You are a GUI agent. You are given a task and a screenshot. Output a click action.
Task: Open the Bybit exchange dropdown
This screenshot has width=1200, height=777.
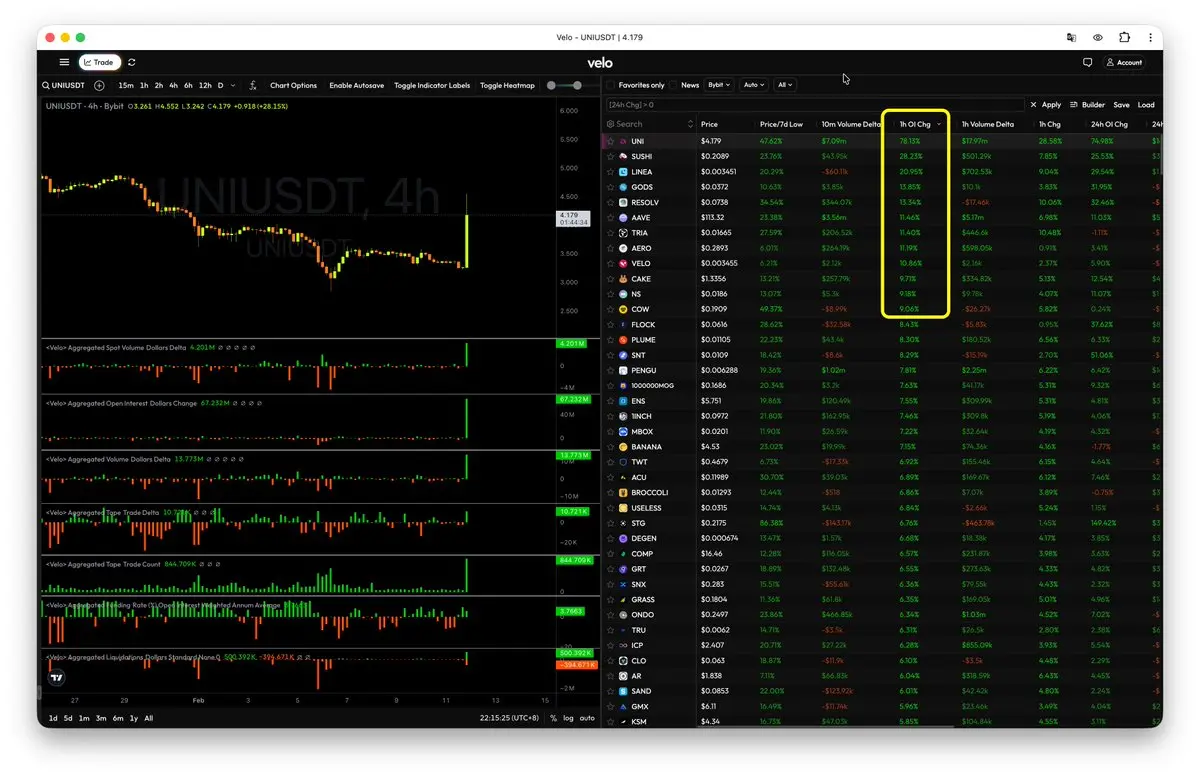(x=719, y=85)
